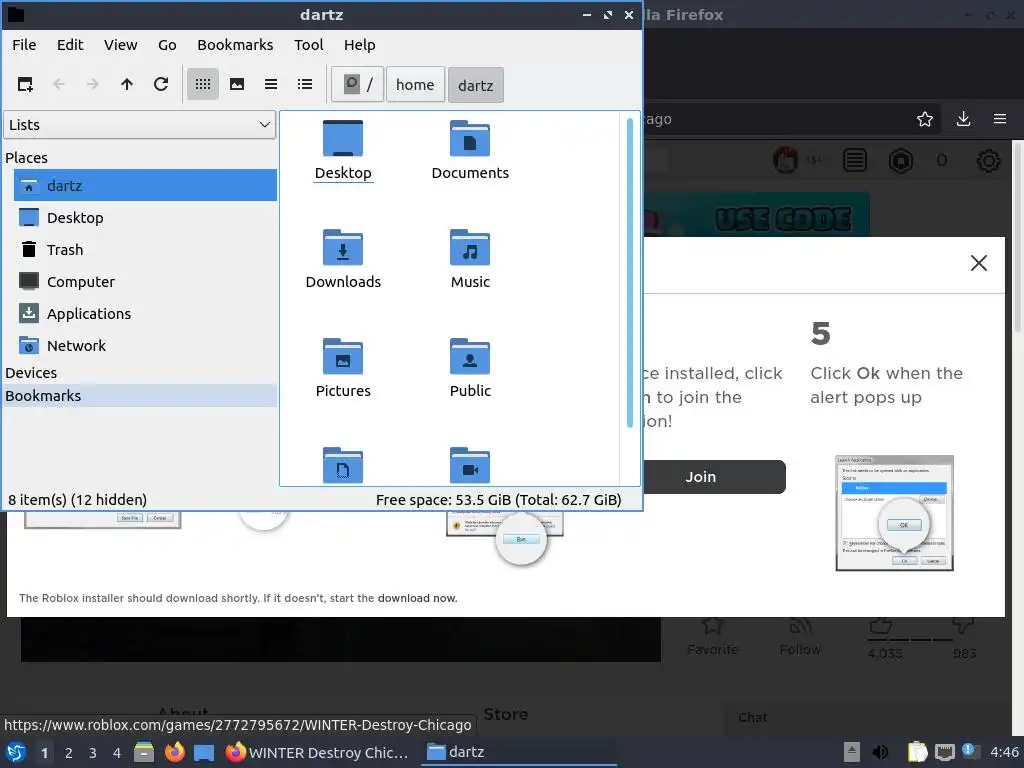Open Firefox downloads panel

[x=963, y=119]
